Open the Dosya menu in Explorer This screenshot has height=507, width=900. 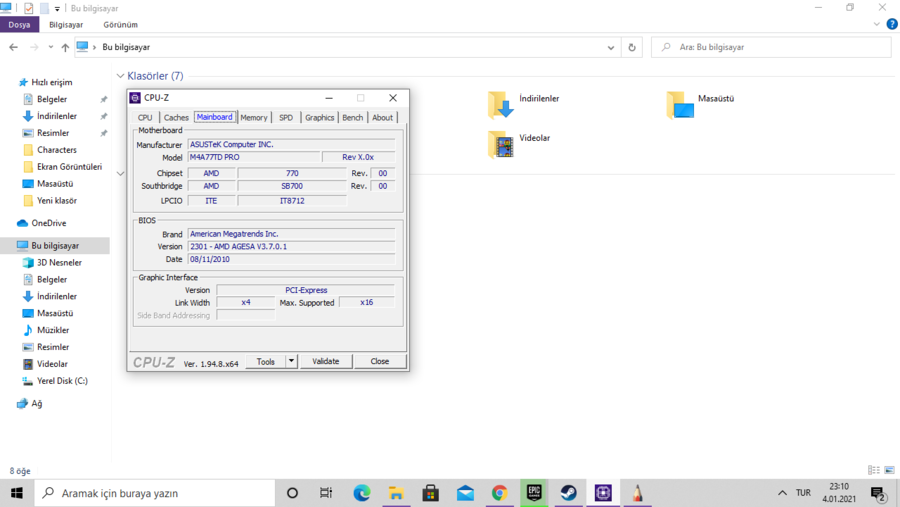(x=20, y=25)
